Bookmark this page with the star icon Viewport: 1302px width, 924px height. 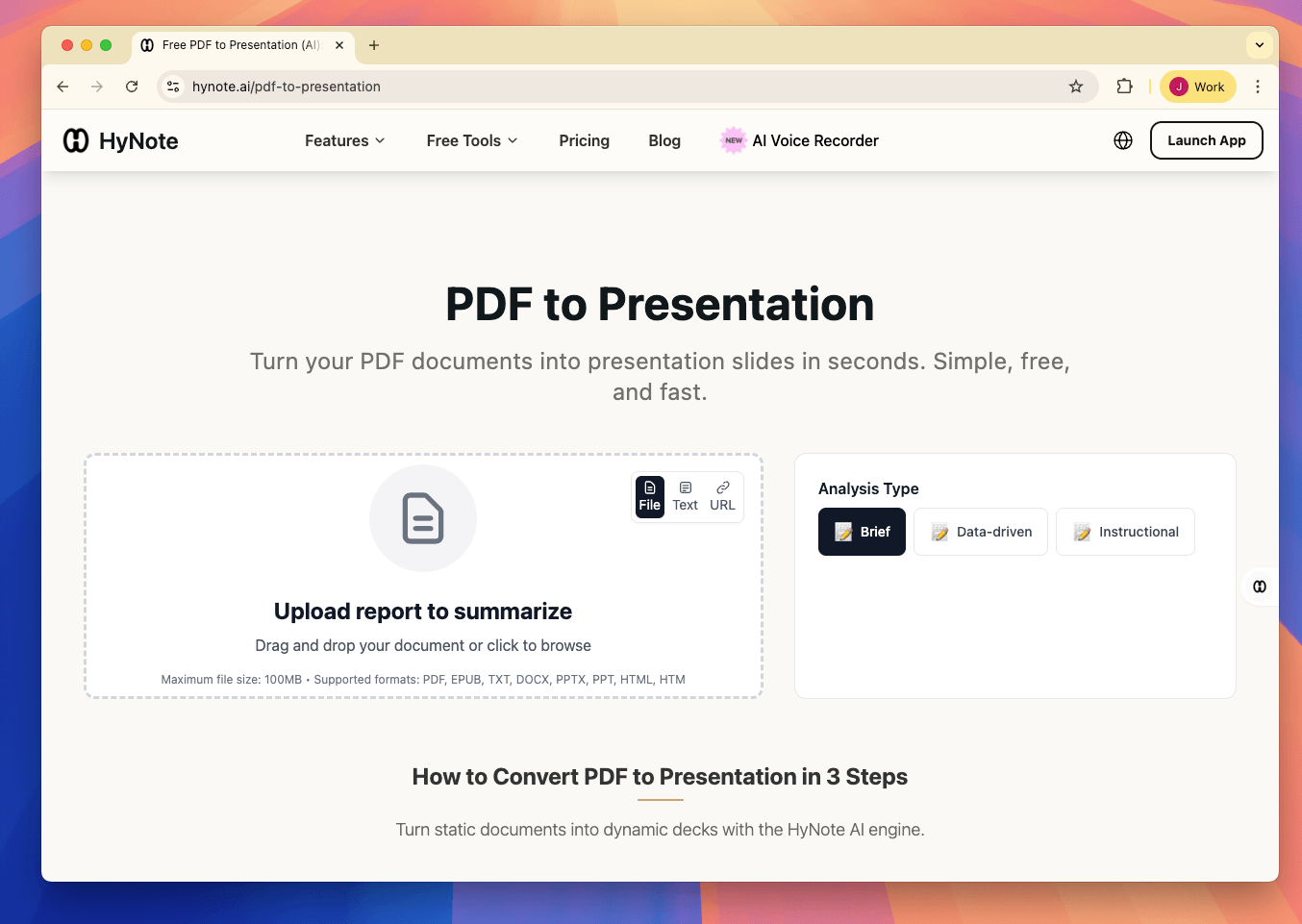(x=1076, y=87)
